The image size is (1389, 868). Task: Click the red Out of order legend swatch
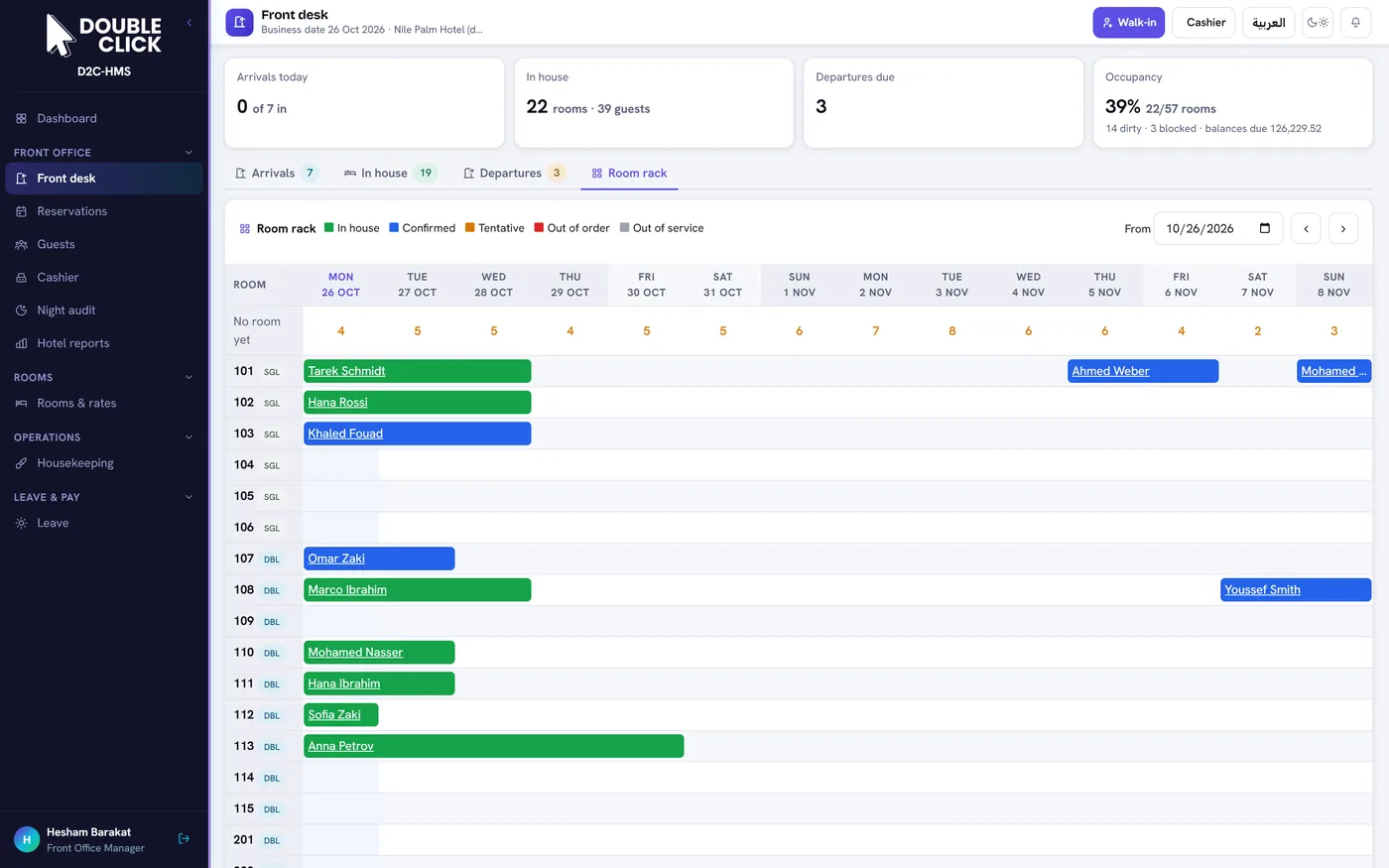[539, 227]
